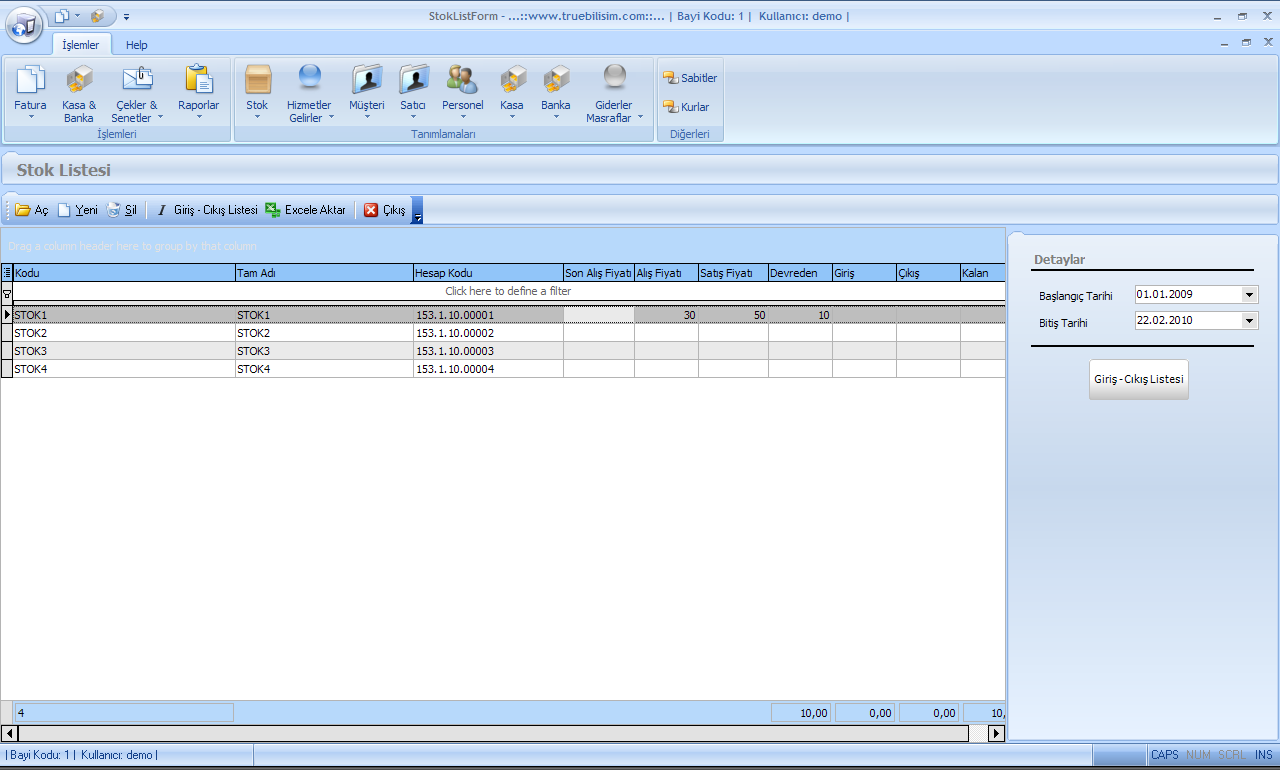Click the Raporlar clipboard icon
Image resolution: width=1280 pixels, height=770 pixels.
pos(198,81)
